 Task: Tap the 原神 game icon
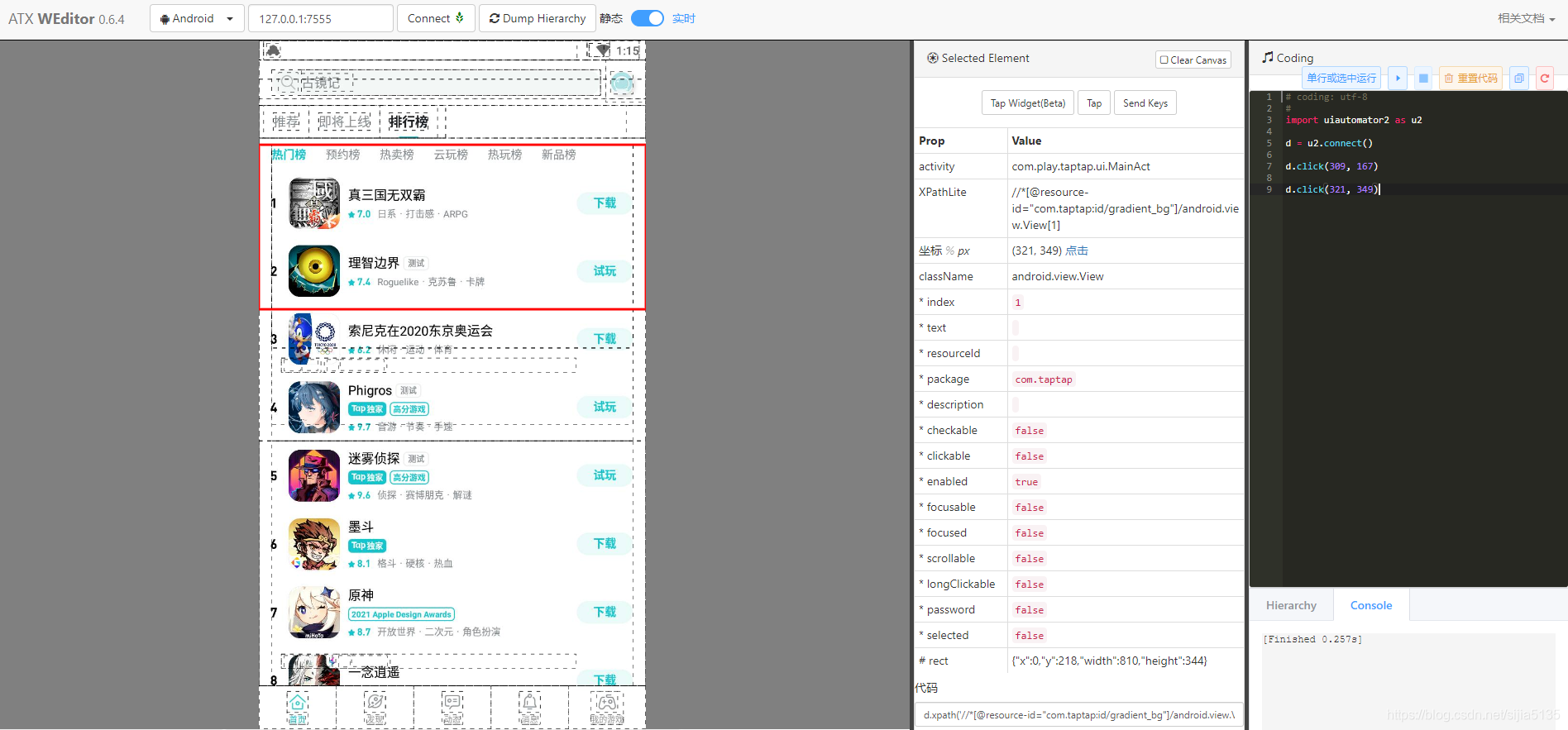(314, 613)
